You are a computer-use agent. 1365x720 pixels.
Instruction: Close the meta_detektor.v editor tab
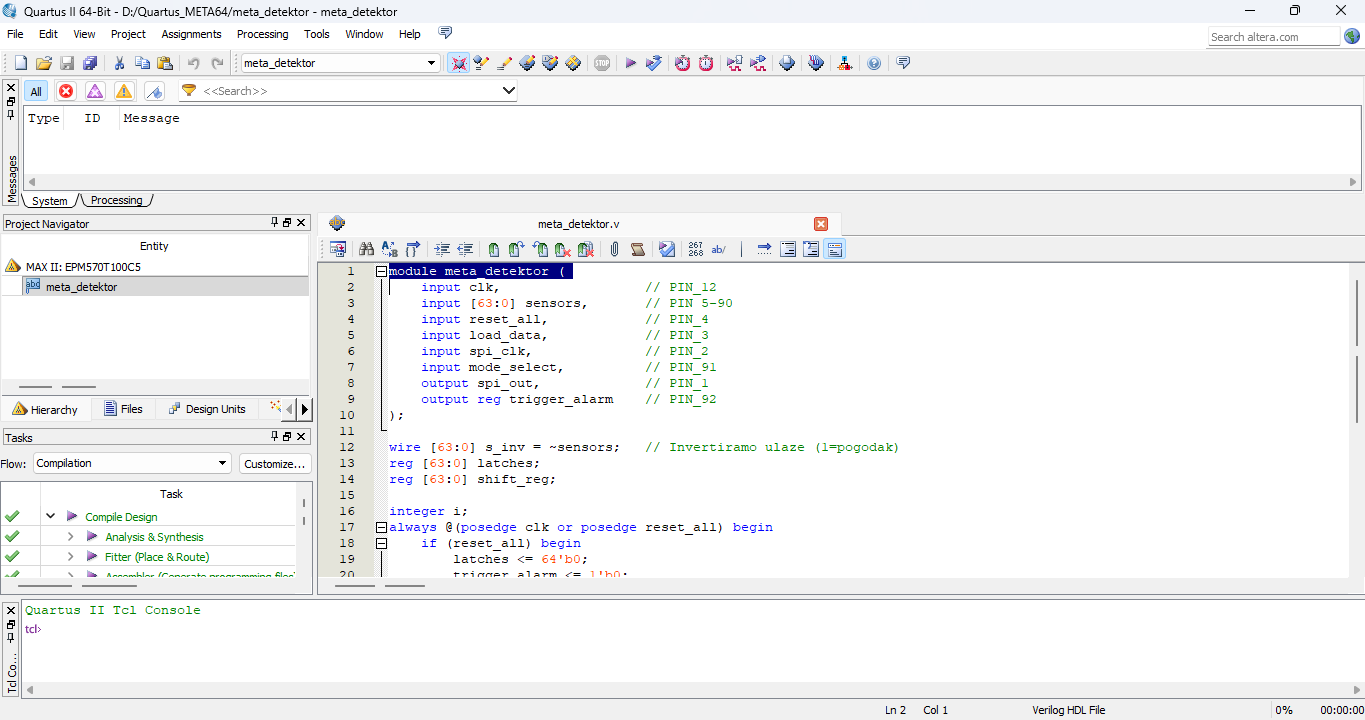821,224
